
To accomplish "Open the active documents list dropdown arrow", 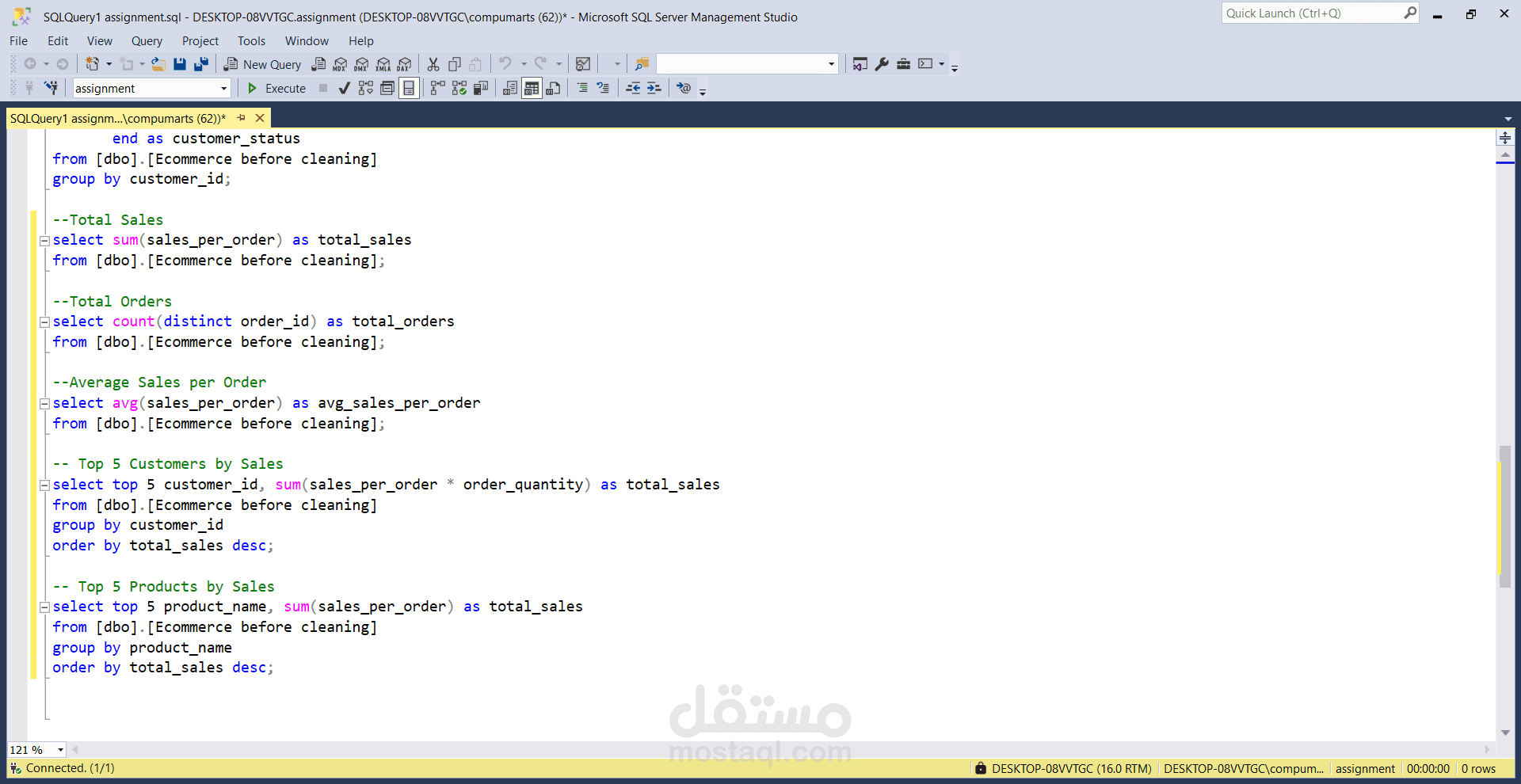I will coord(1508,119).
